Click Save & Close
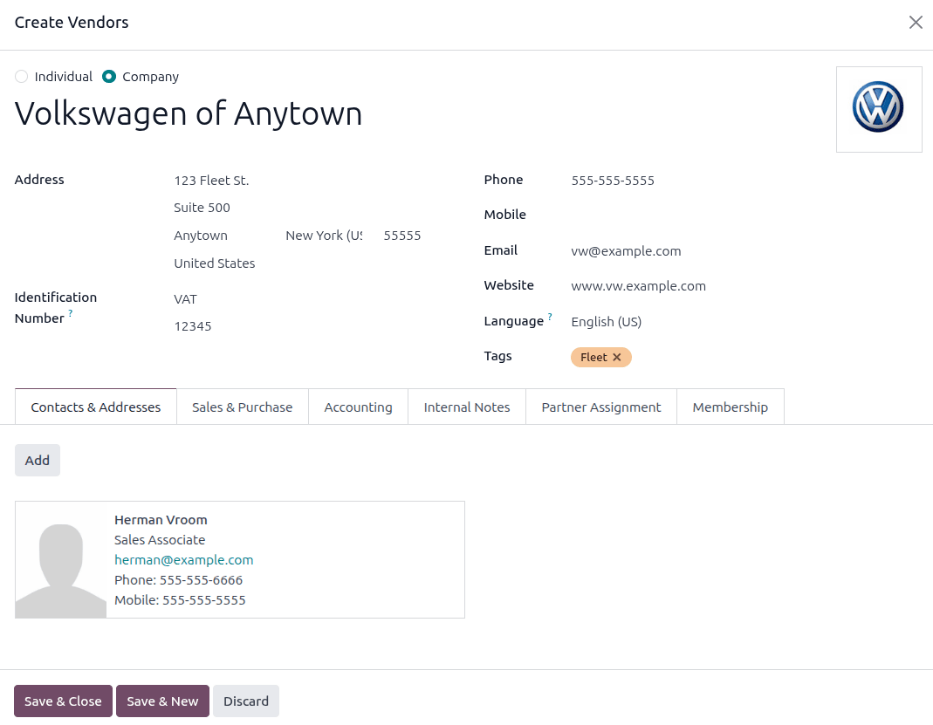The image size is (933, 725). point(62,701)
